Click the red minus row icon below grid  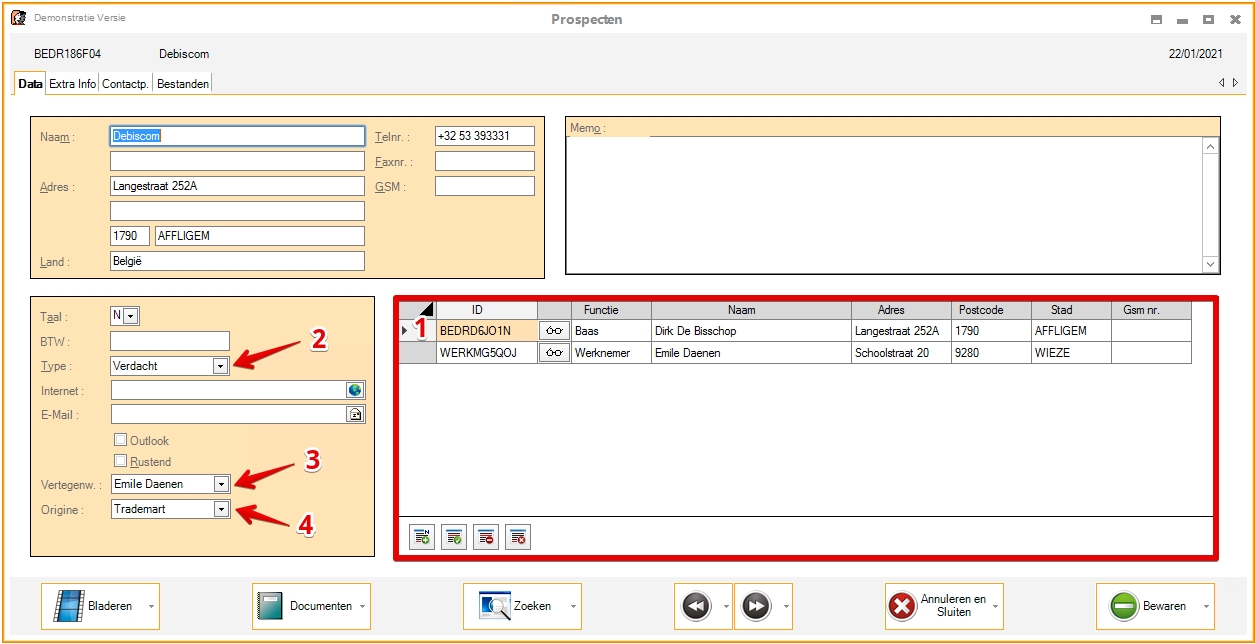[486, 538]
